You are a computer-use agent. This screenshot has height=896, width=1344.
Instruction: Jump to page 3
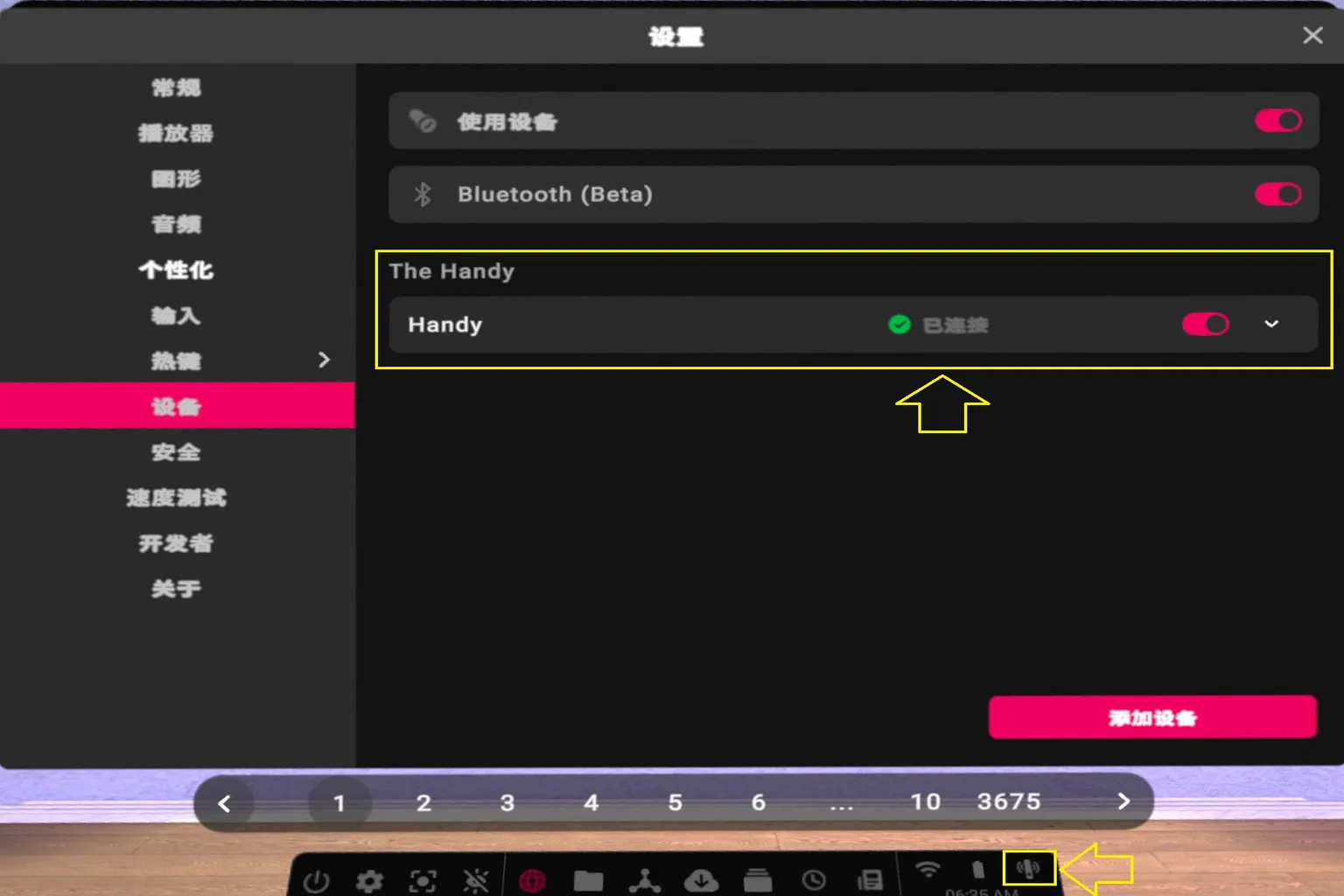tap(507, 802)
